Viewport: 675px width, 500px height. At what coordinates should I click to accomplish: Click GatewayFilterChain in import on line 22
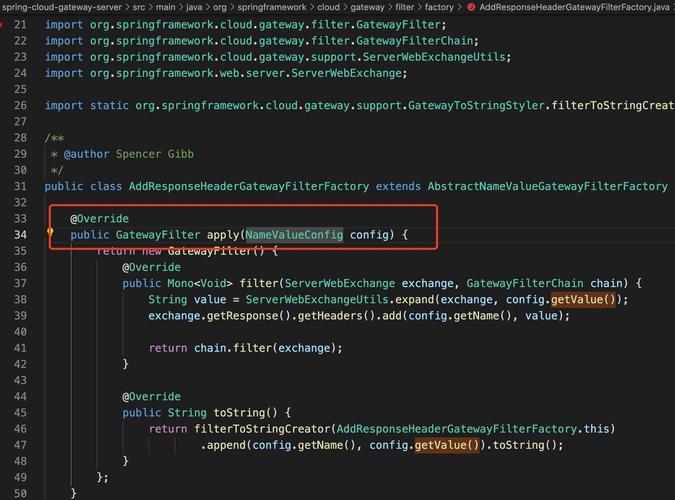pos(415,41)
